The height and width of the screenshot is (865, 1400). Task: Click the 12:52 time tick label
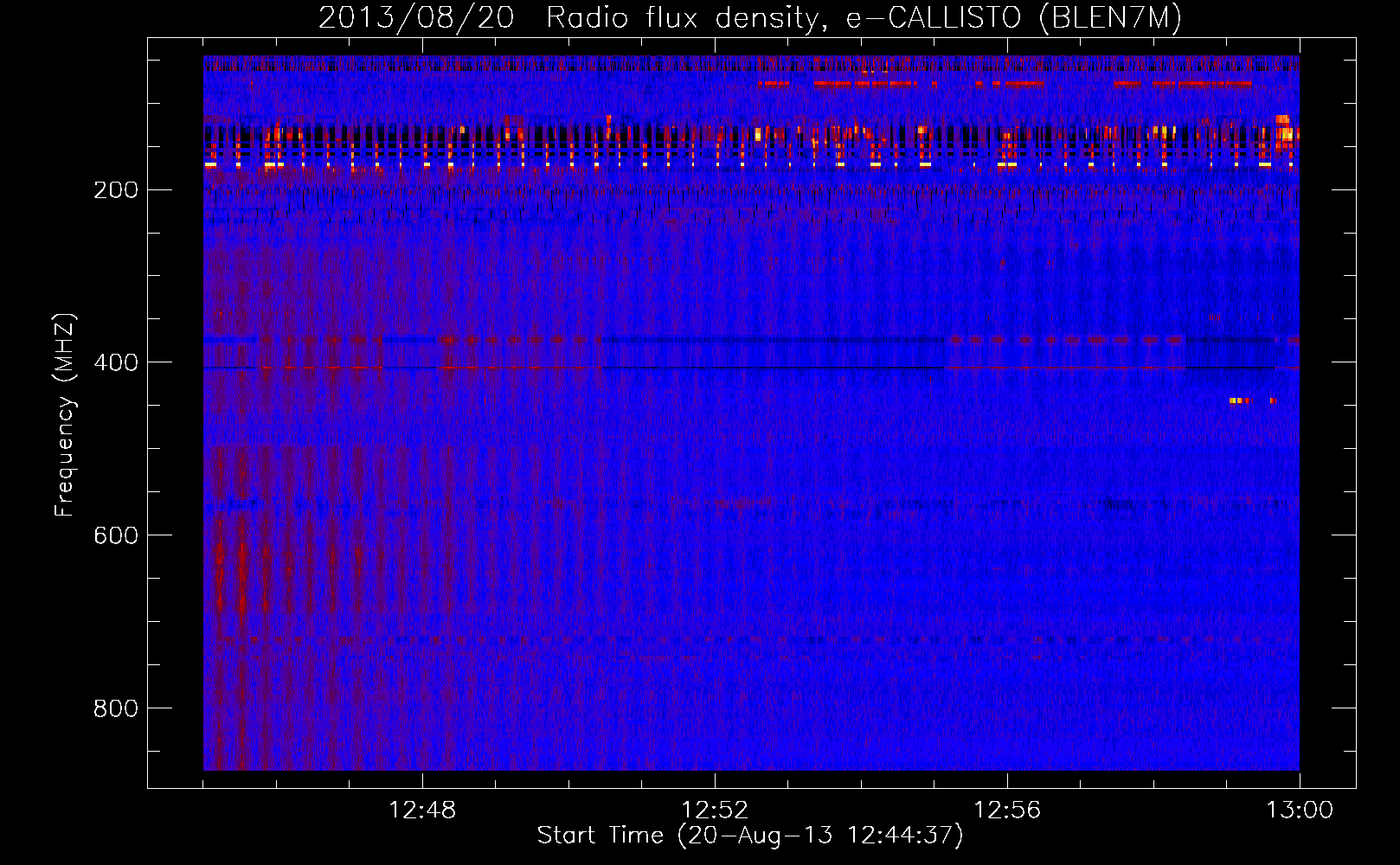point(715,811)
